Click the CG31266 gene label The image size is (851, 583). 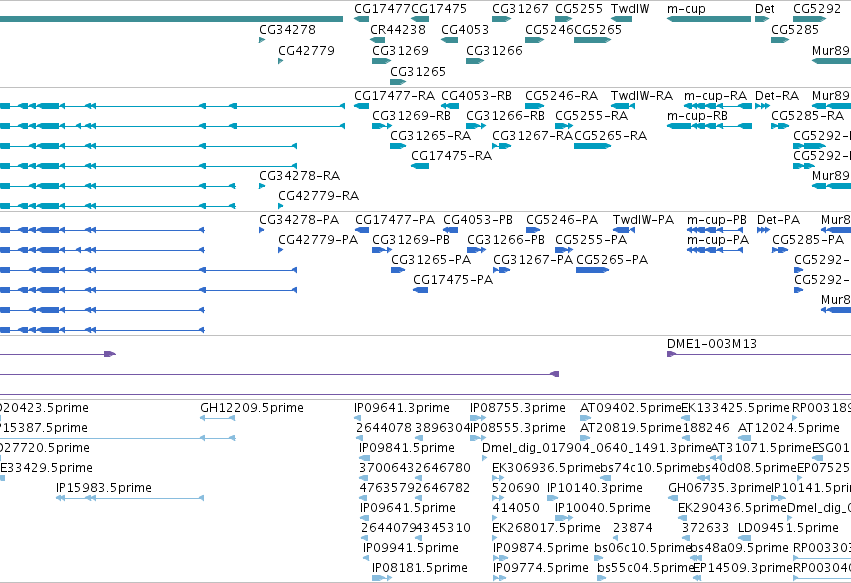pyautogui.click(x=494, y=50)
